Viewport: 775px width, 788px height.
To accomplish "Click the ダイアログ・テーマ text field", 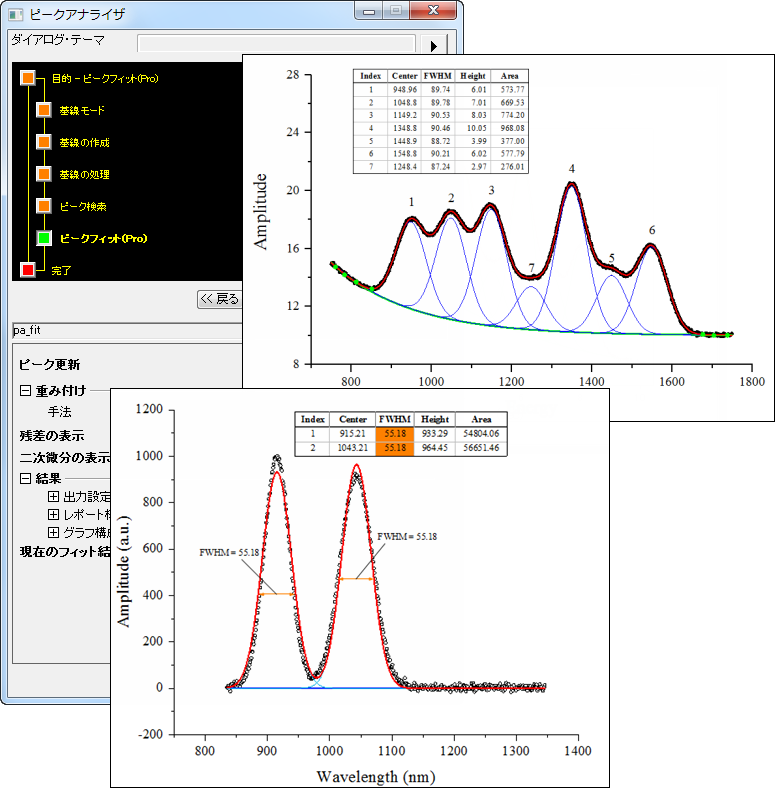I will pyautogui.click(x=276, y=43).
